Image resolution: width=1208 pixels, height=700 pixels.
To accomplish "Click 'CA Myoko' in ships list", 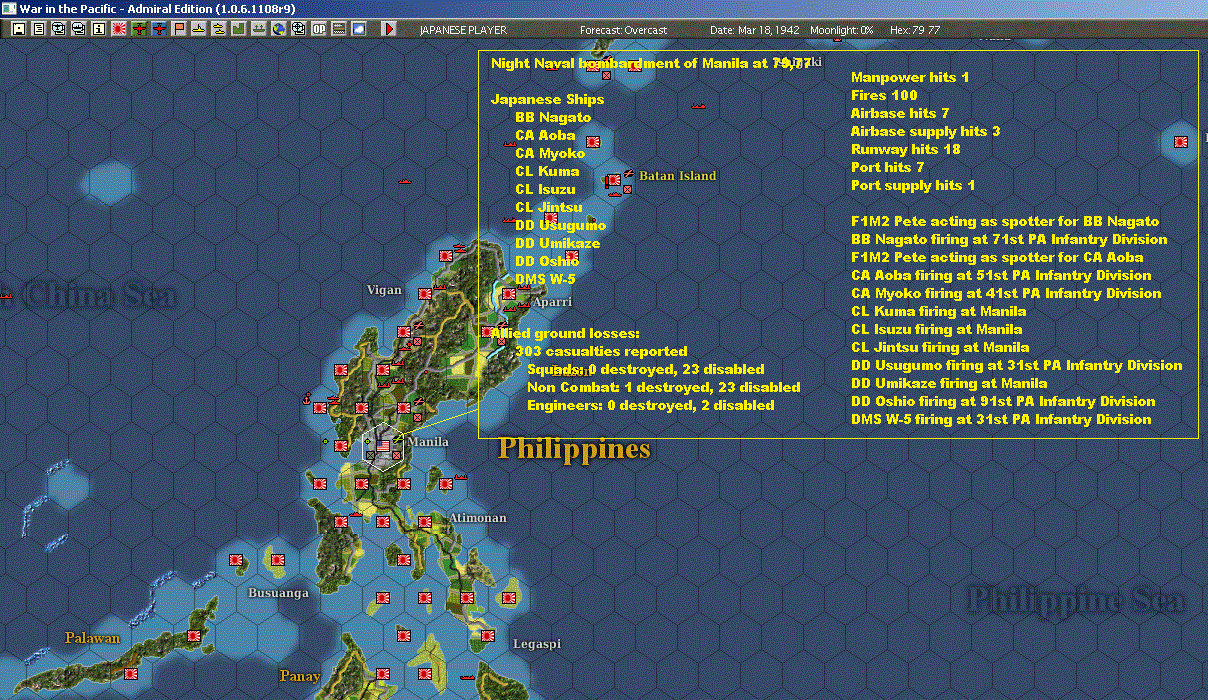I will coord(550,153).
